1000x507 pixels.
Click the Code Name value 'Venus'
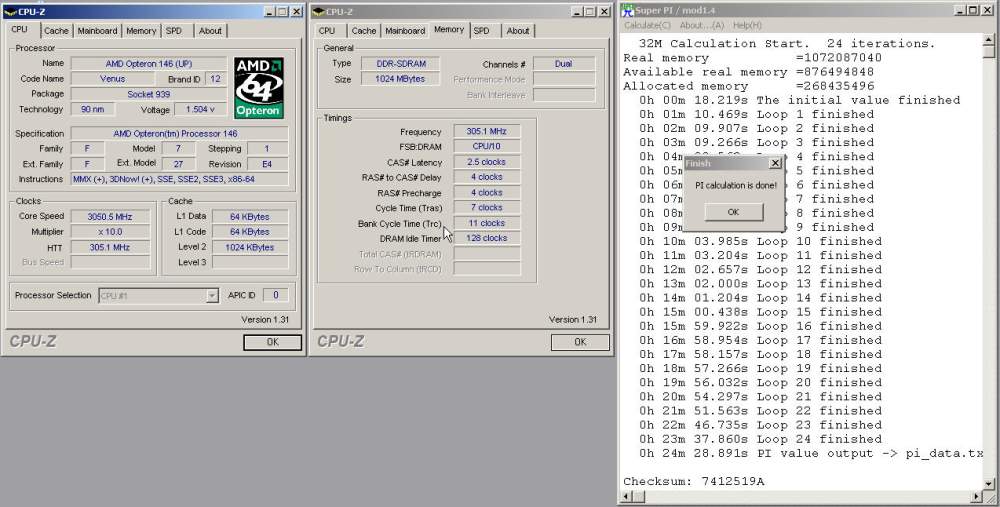pyautogui.click(x=112, y=79)
